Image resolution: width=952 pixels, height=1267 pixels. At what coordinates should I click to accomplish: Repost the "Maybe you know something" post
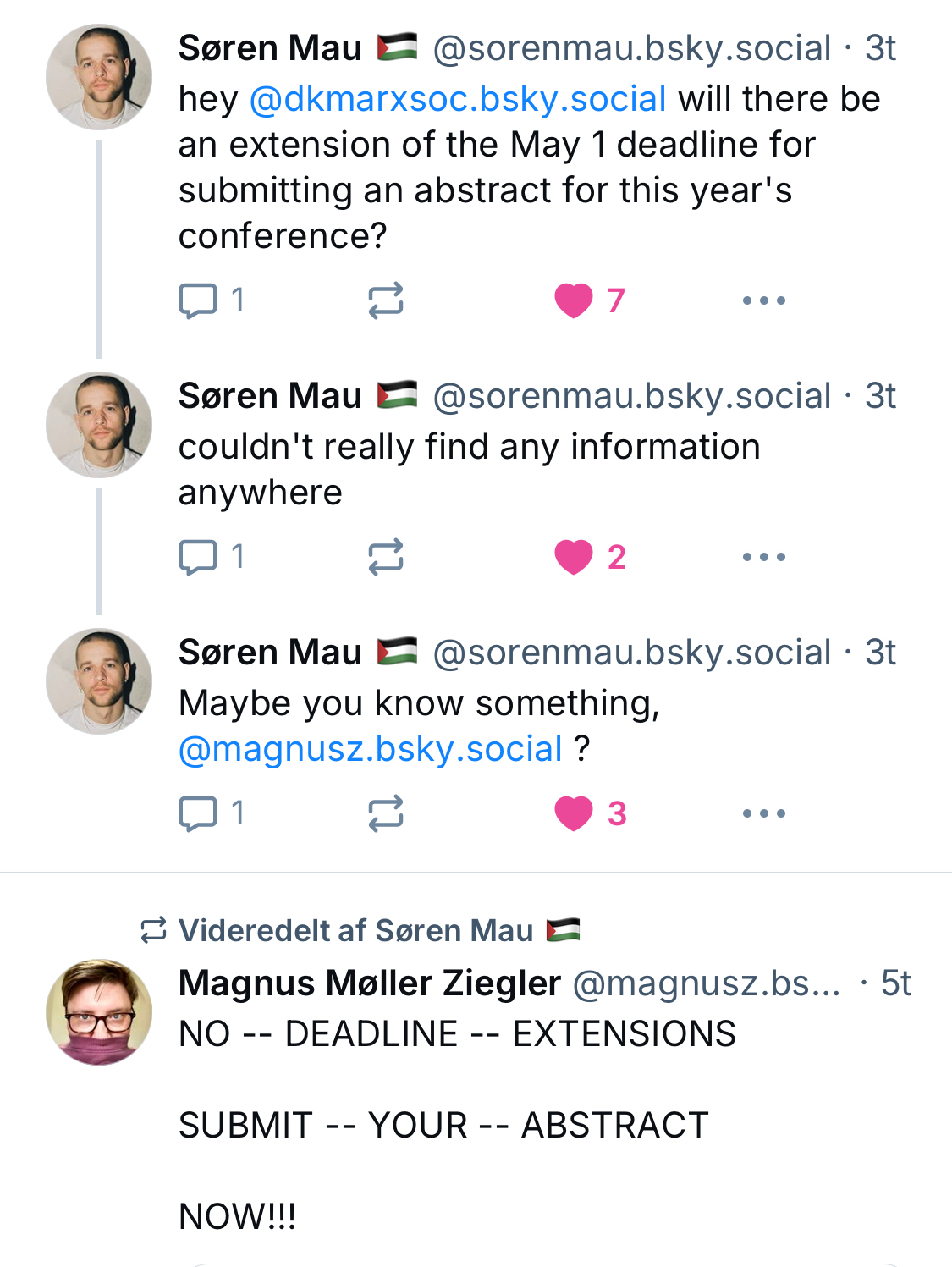[386, 813]
